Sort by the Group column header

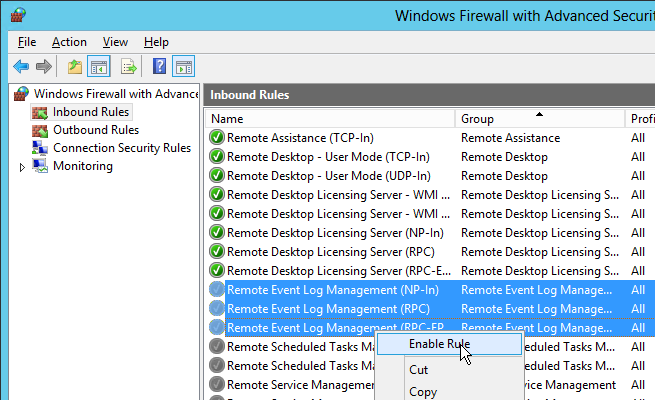[x=540, y=119]
